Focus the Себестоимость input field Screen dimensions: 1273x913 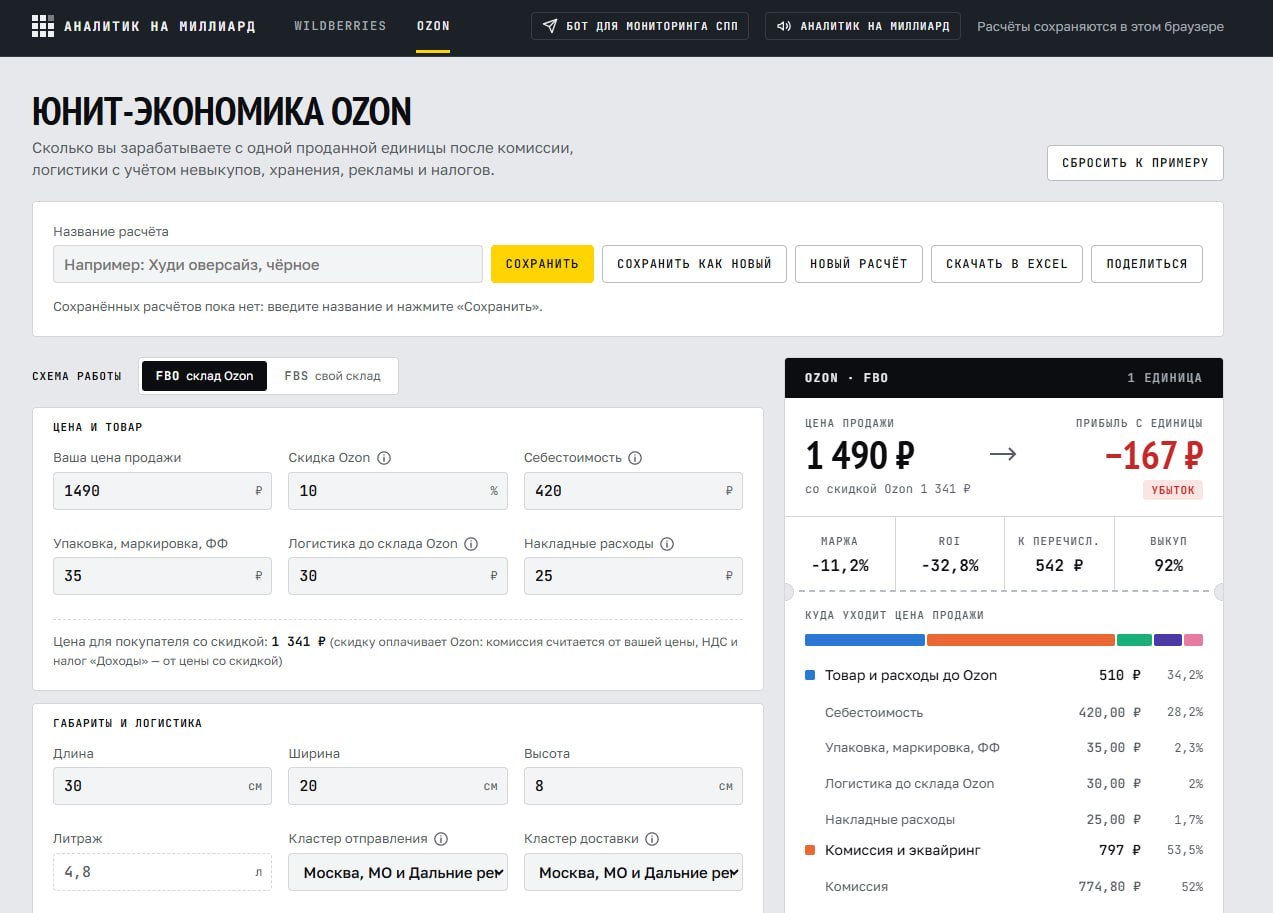(x=633, y=491)
